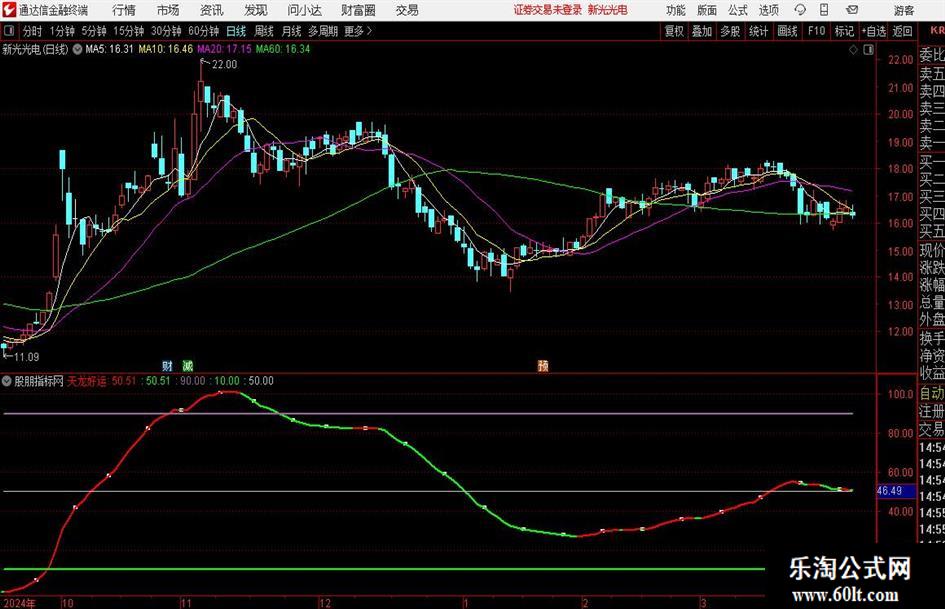
Task: Click the 减 marker on the chart
Action: (188, 365)
